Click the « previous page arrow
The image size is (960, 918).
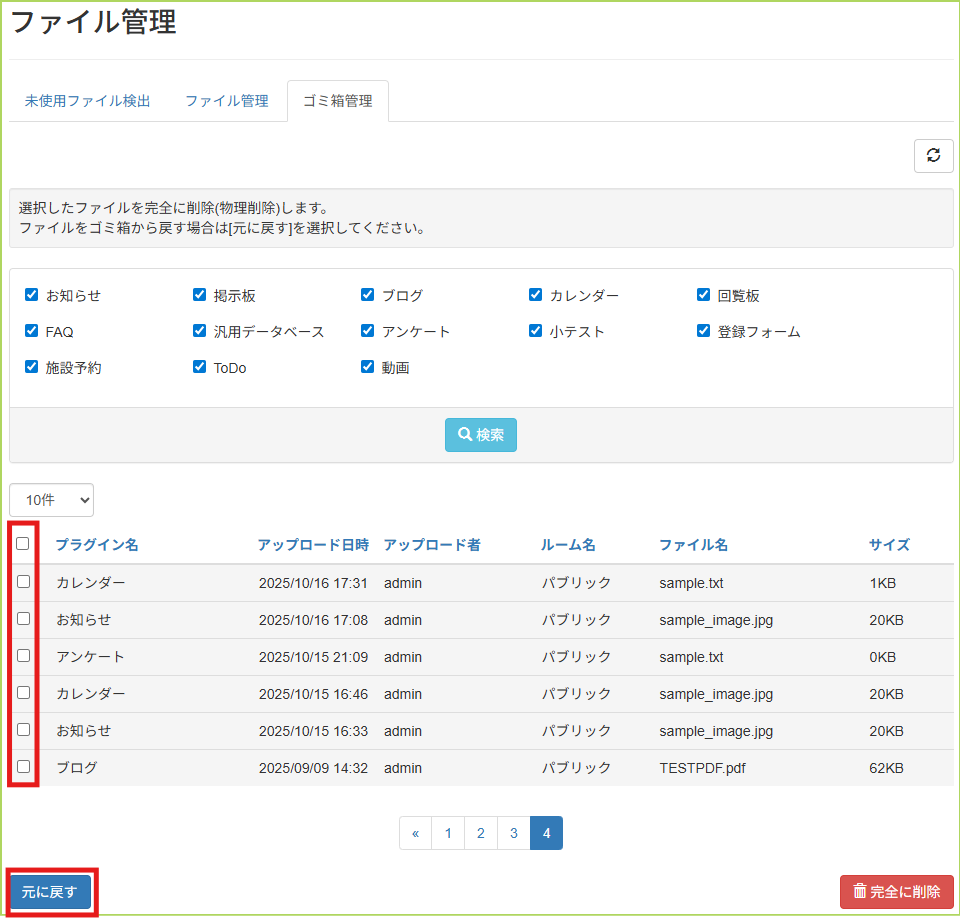(x=415, y=833)
